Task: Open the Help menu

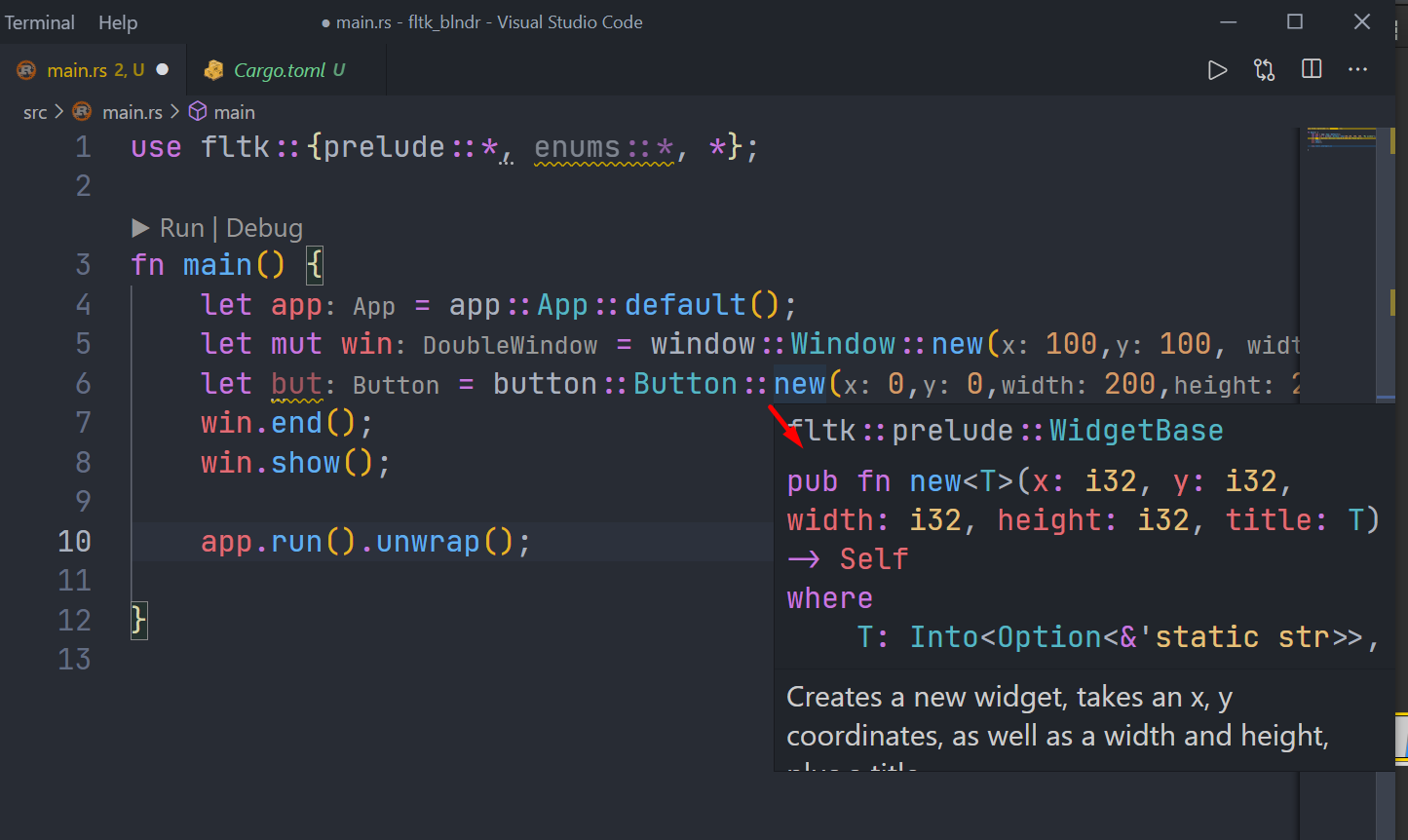Action: (117, 21)
